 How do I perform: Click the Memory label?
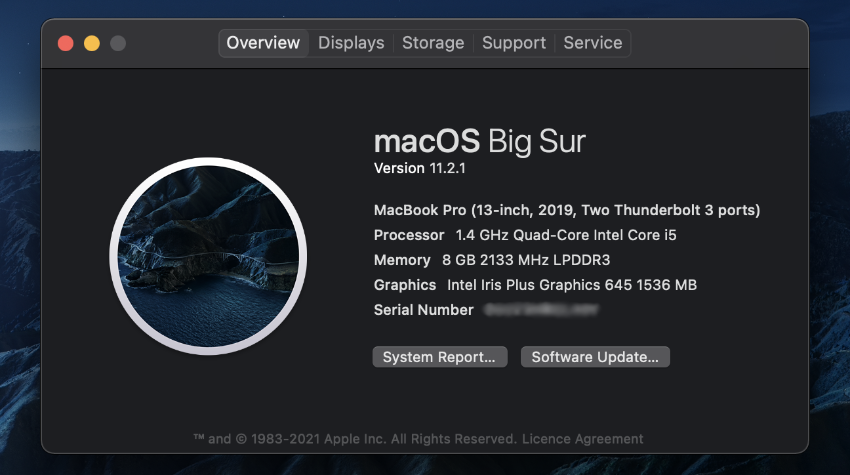pyautogui.click(x=402, y=260)
